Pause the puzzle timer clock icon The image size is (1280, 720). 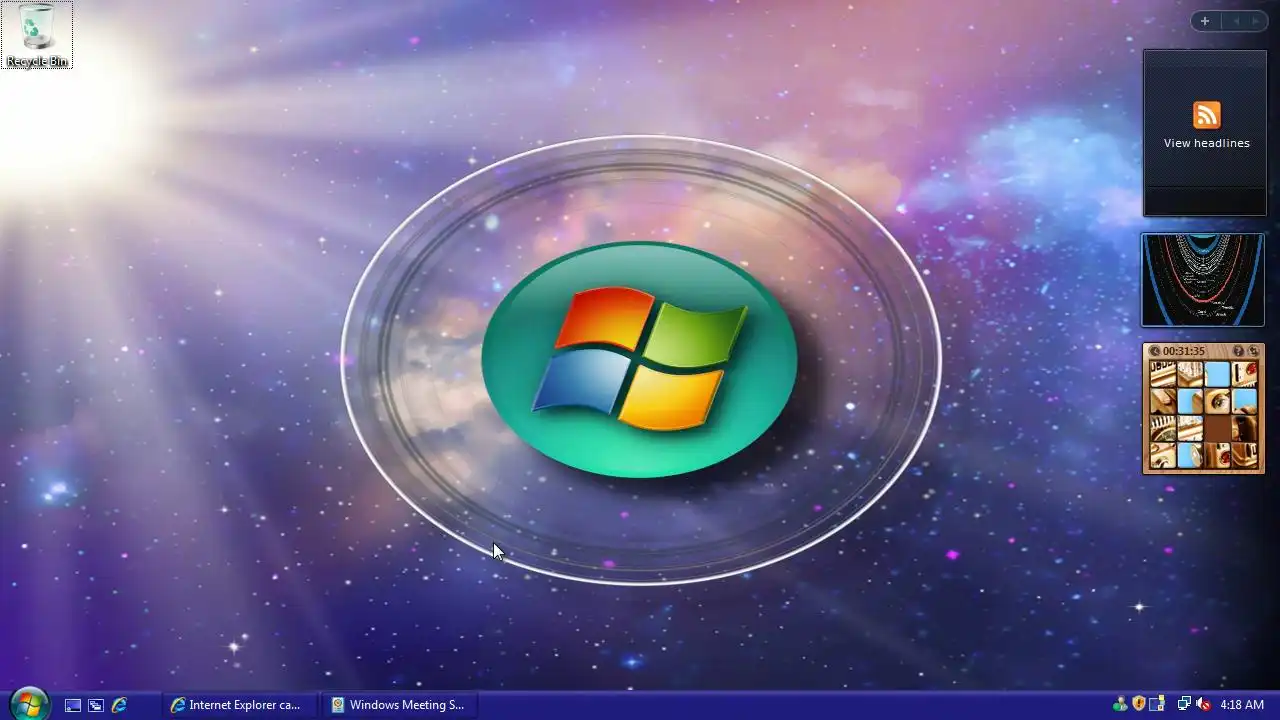pos(1154,351)
